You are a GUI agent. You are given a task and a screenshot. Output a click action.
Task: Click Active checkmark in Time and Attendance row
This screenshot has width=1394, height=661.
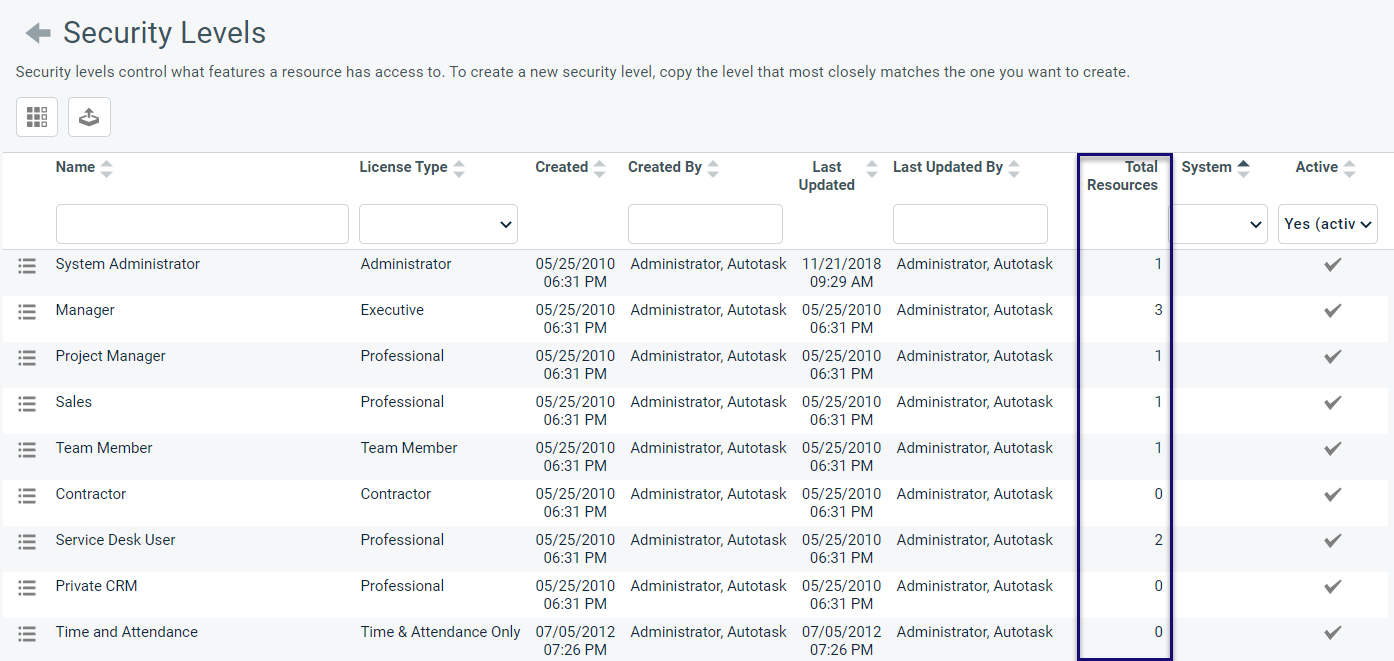click(1332, 633)
